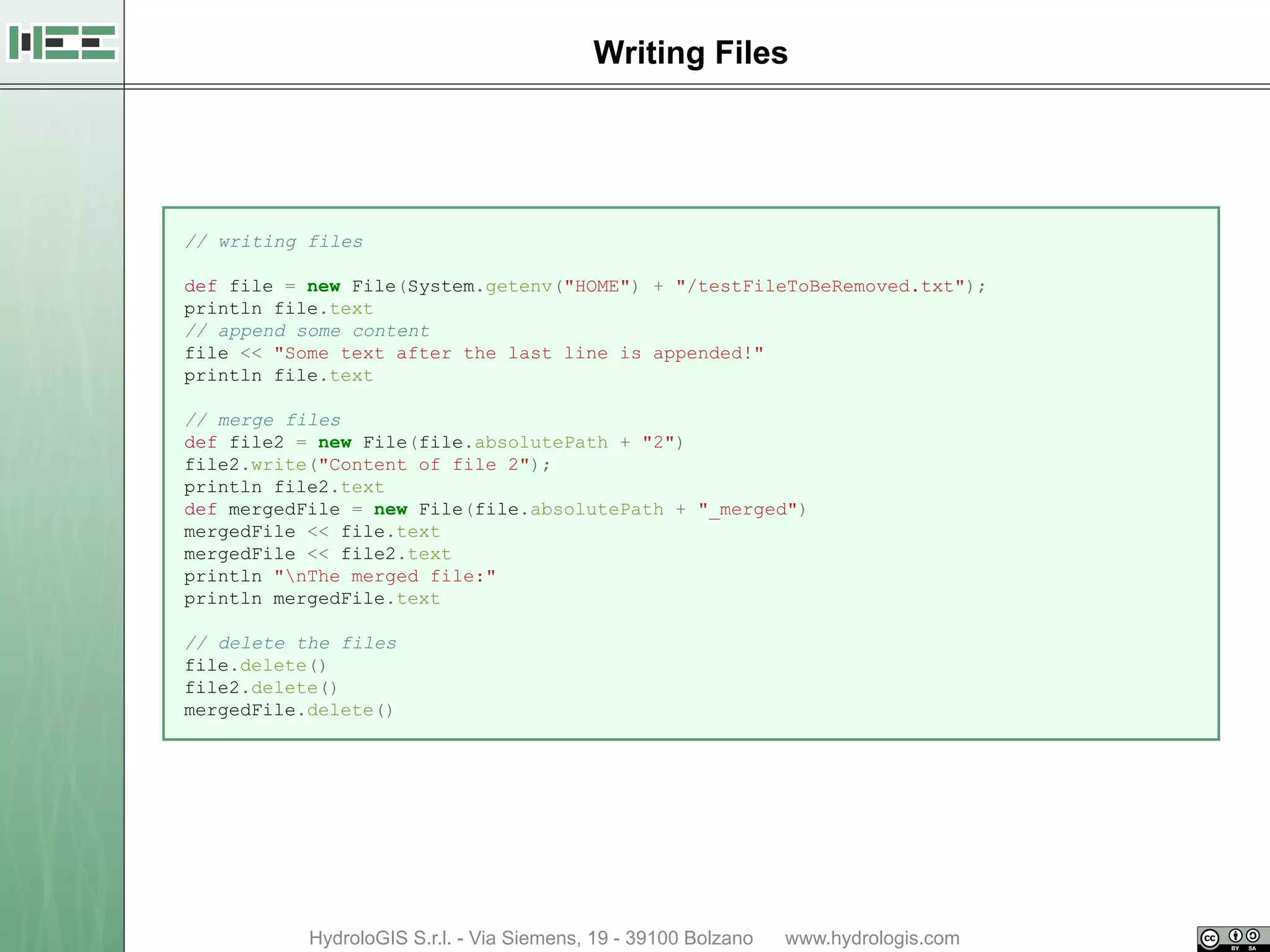Click the 'file.delete()' line
Viewport: 1270px width, 952px height.
click(255, 666)
